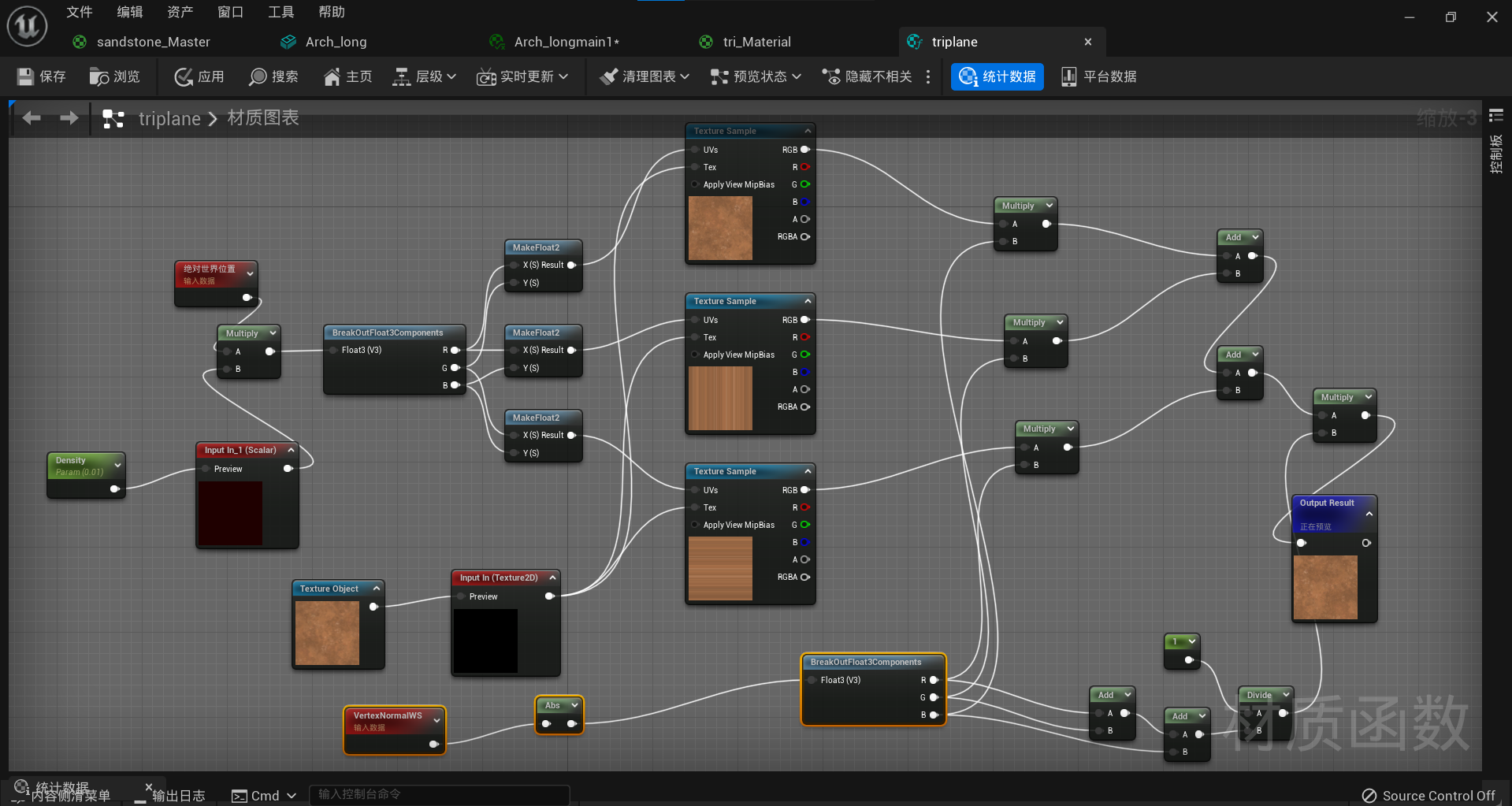
Task: Open the 平台数据 platform stats icon
Action: coord(1068,76)
